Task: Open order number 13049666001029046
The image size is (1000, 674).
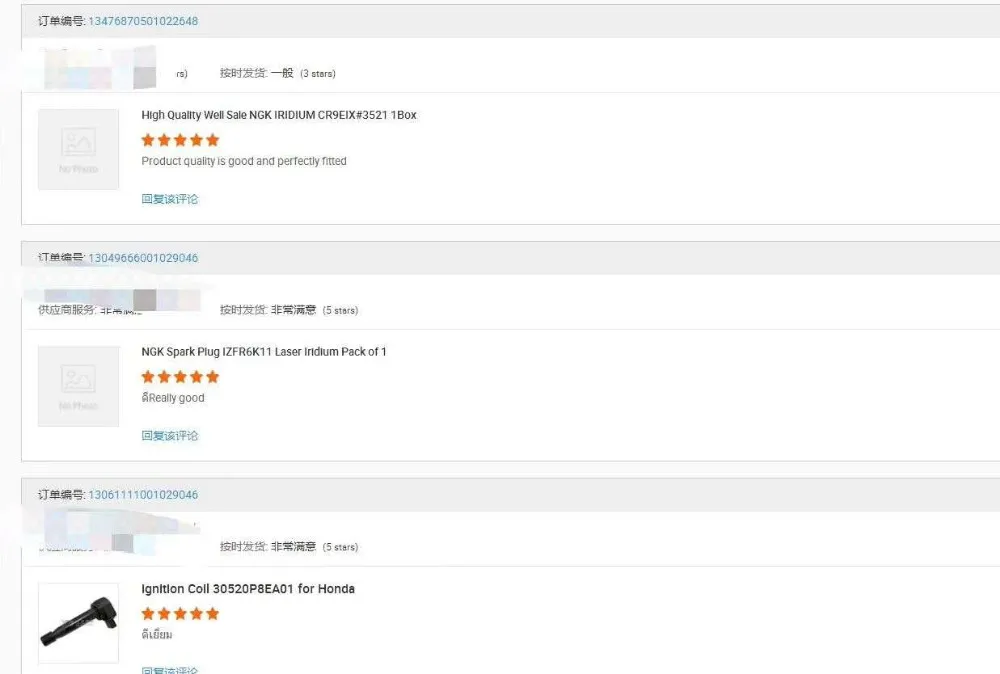Action: 143,258
